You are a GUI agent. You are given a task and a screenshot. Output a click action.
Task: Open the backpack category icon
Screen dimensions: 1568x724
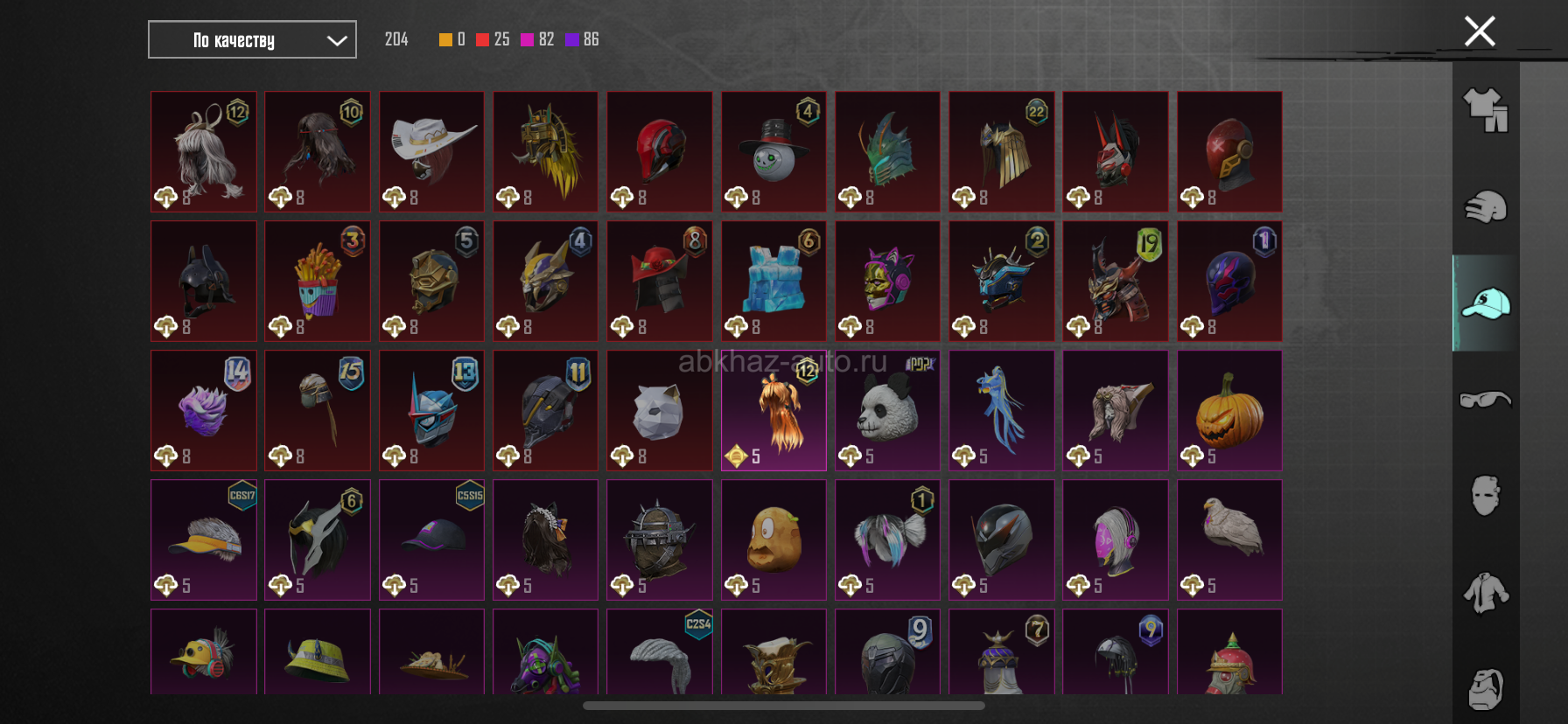(1486, 689)
